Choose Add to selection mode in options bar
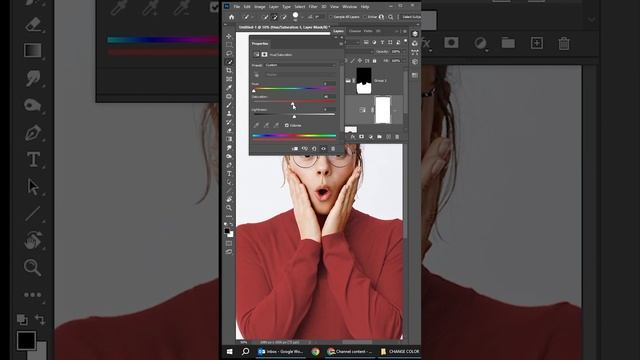This screenshot has width=640, height=360. 275,17
